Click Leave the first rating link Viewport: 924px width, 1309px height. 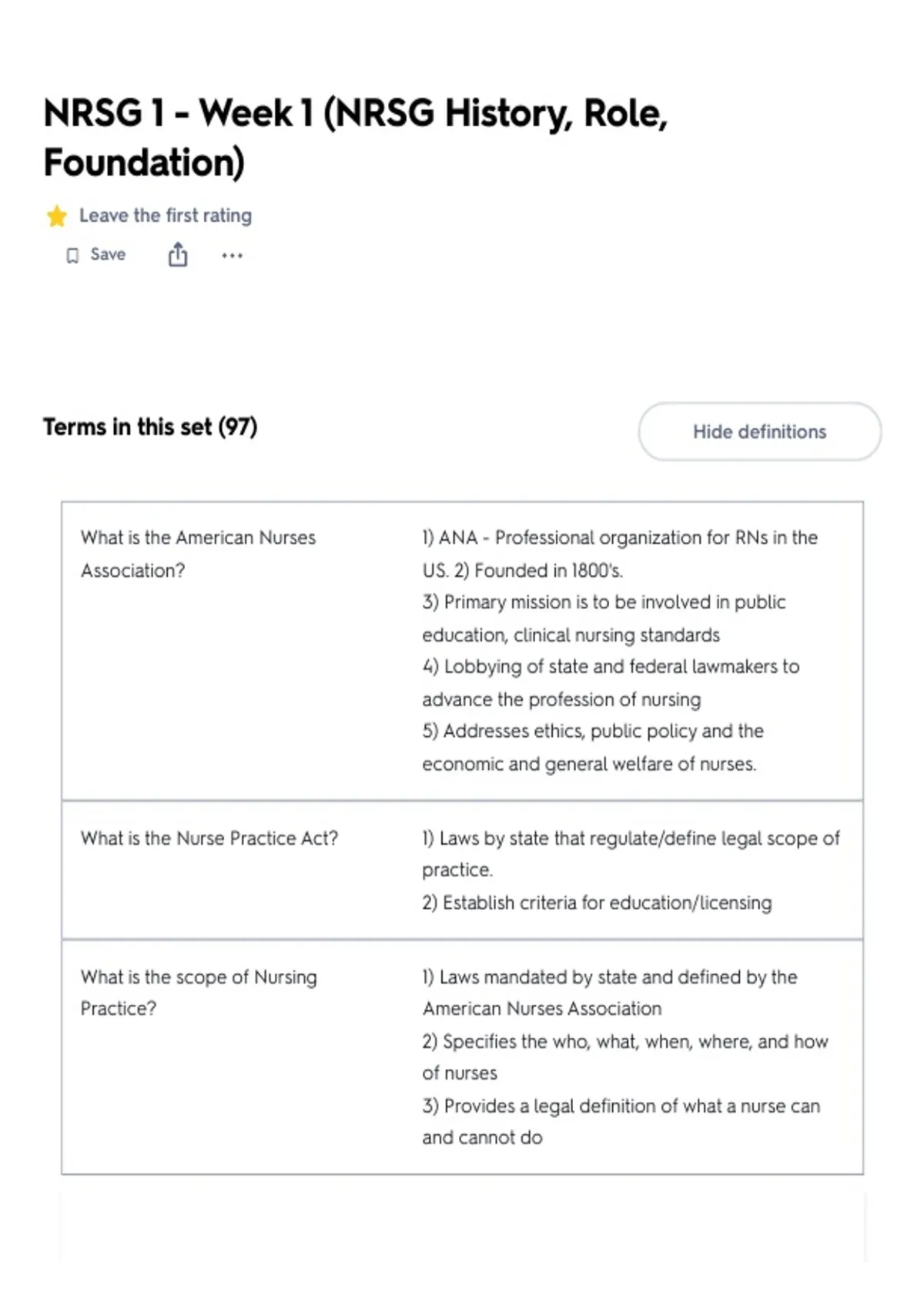coord(166,216)
